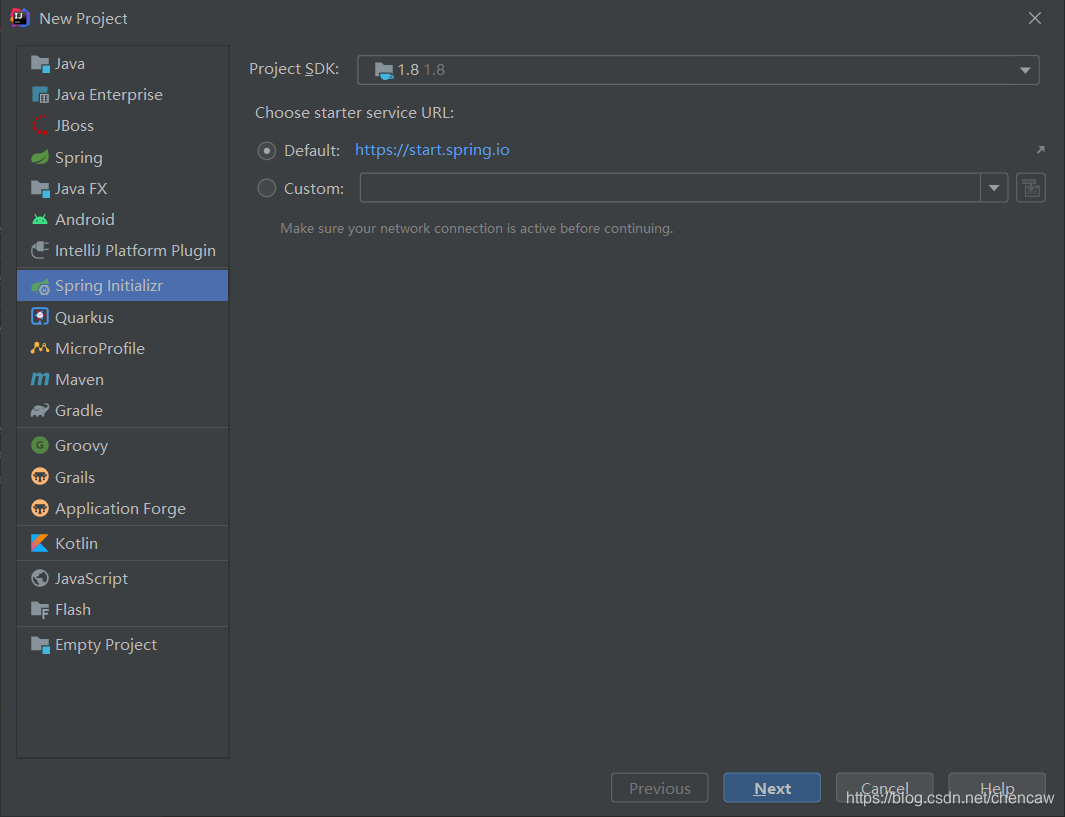The image size is (1065, 817).
Task: Click the Previous button
Action: click(x=660, y=788)
